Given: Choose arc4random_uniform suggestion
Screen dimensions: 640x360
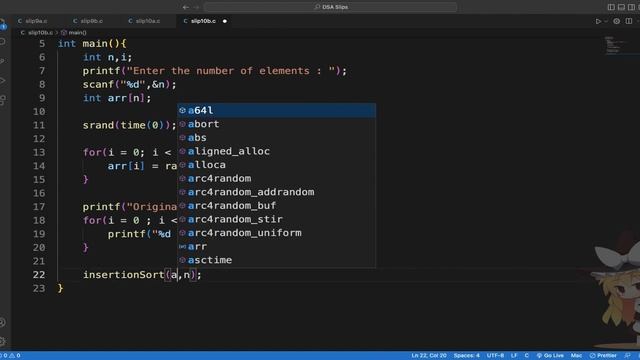Looking at the screenshot, I should point(276,233).
